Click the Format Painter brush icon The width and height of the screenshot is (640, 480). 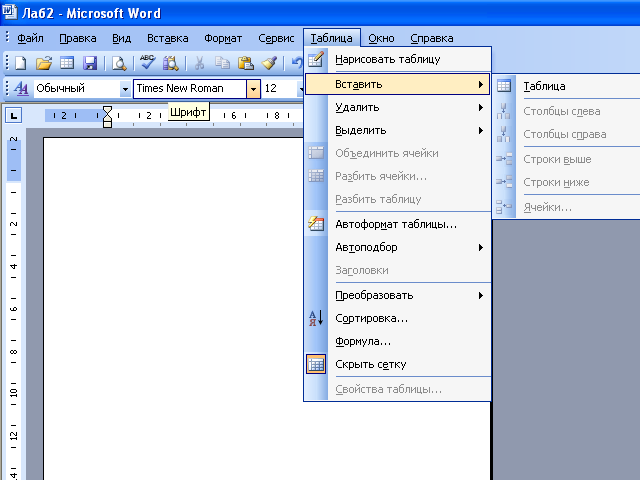[x=269, y=63]
